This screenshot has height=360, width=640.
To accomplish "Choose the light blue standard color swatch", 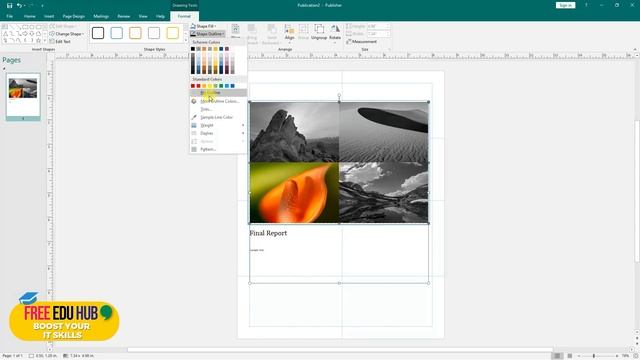I will [227, 86].
